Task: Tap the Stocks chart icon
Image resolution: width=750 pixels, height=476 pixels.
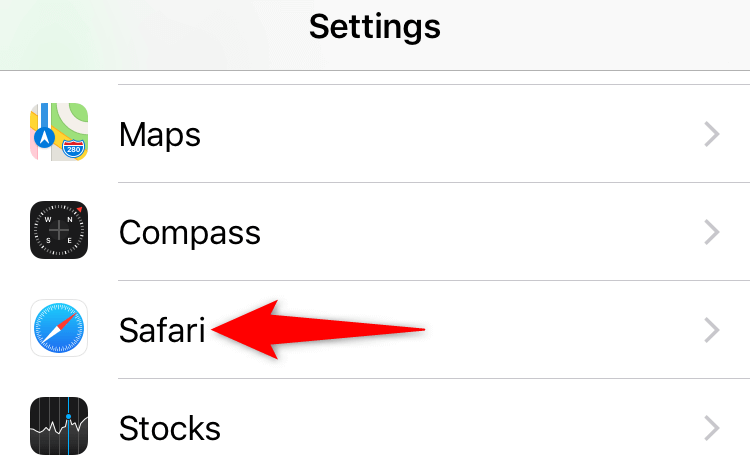Action: pyautogui.click(x=58, y=427)
